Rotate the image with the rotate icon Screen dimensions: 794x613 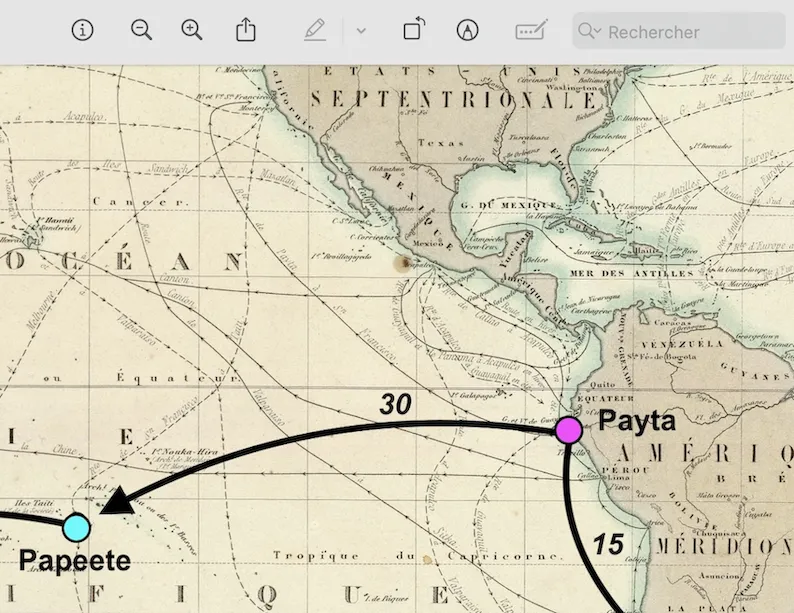point(413,30)
